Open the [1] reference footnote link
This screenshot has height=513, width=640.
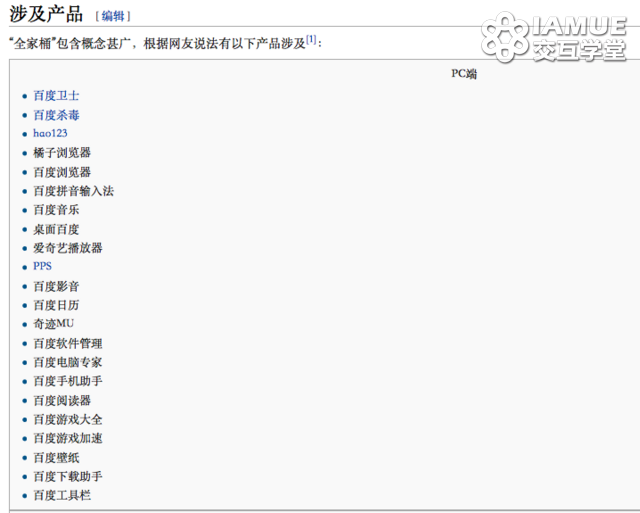point(311,40)
